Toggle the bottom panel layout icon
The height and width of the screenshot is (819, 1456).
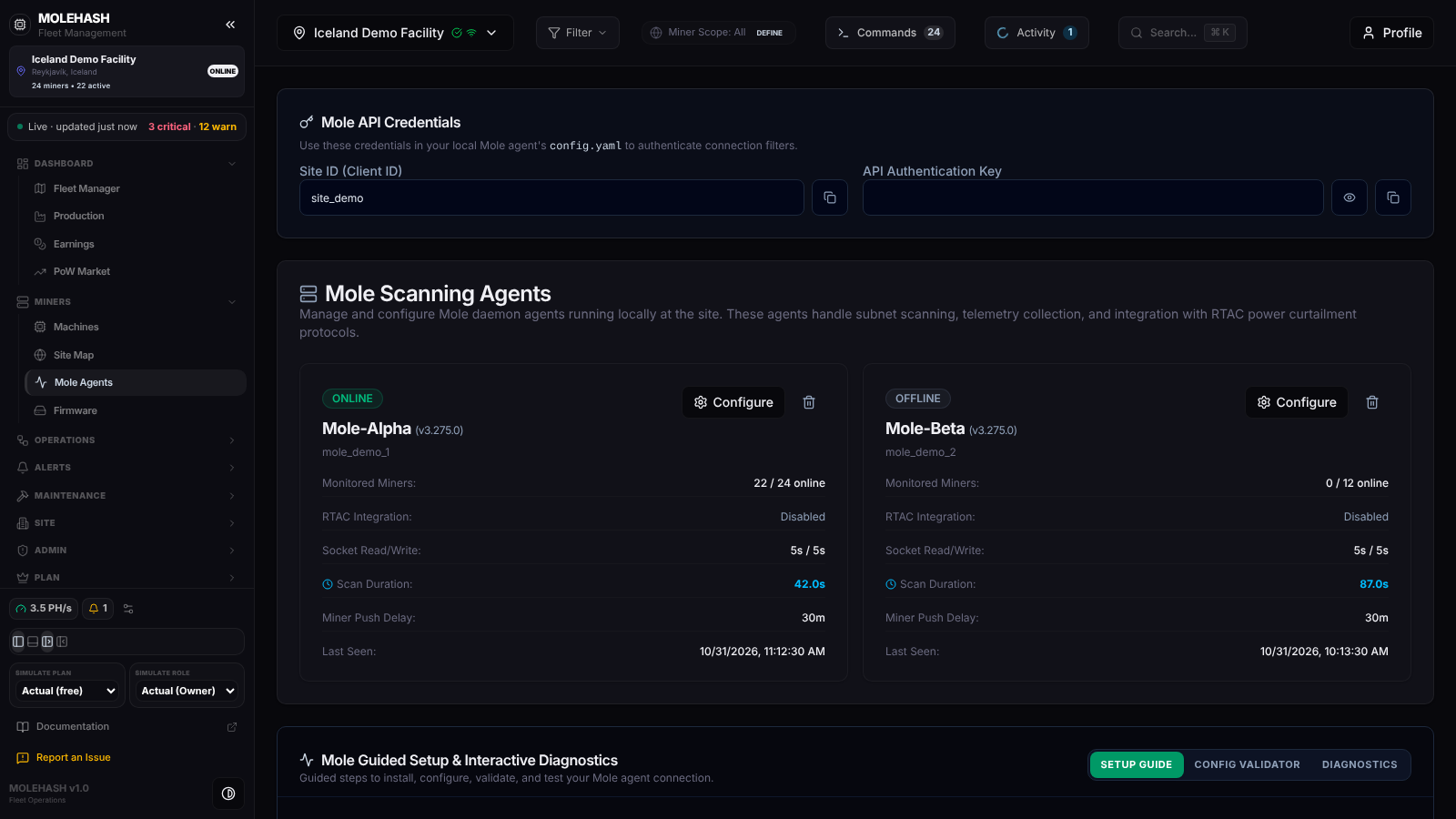point(33,642)
